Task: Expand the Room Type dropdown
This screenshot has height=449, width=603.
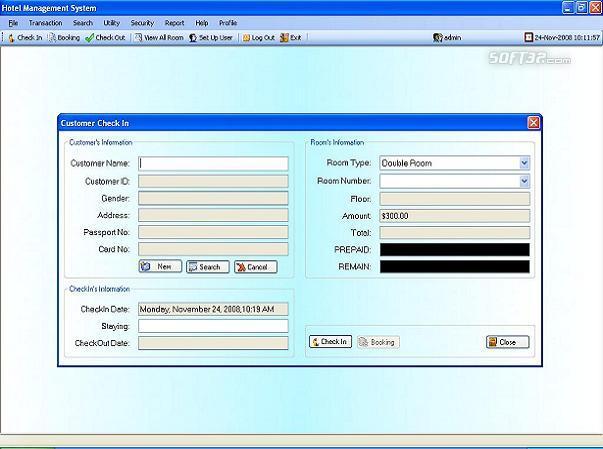Action: (524, 163)
